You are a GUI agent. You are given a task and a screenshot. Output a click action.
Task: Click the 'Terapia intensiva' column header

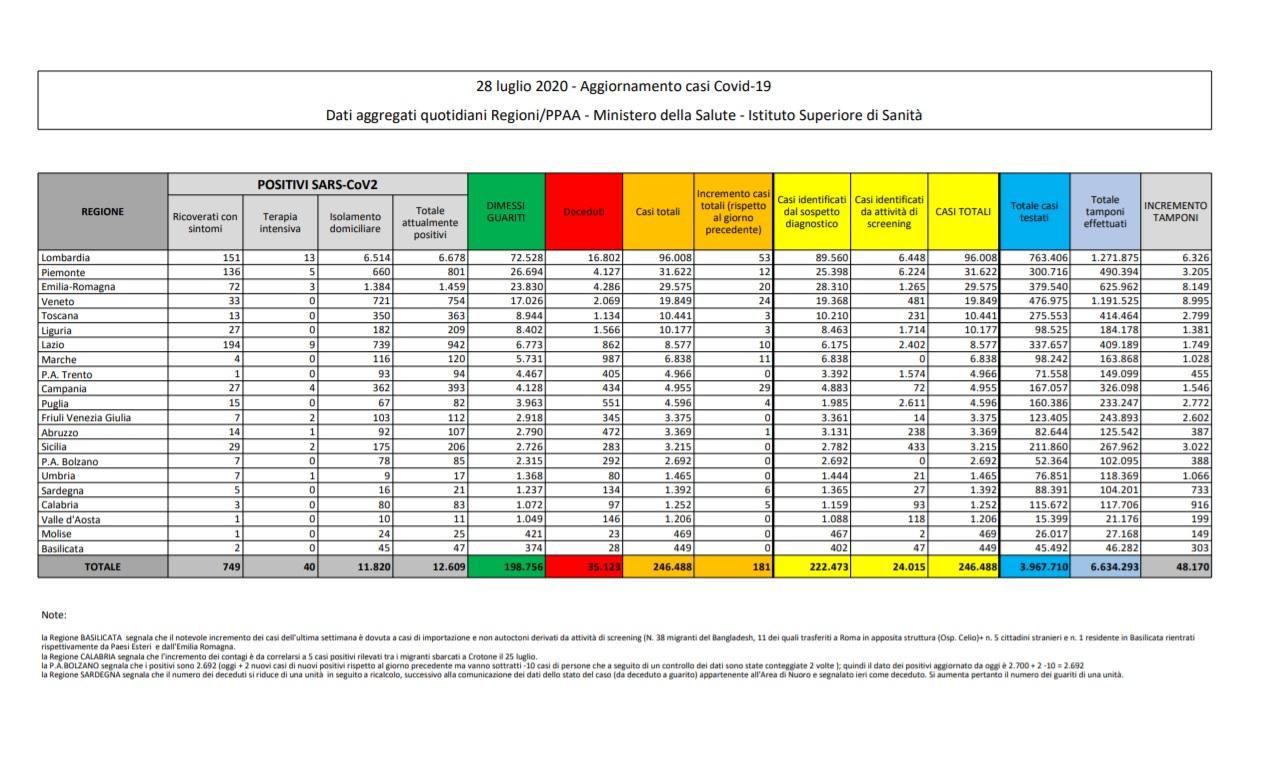(x=280, y=222)
